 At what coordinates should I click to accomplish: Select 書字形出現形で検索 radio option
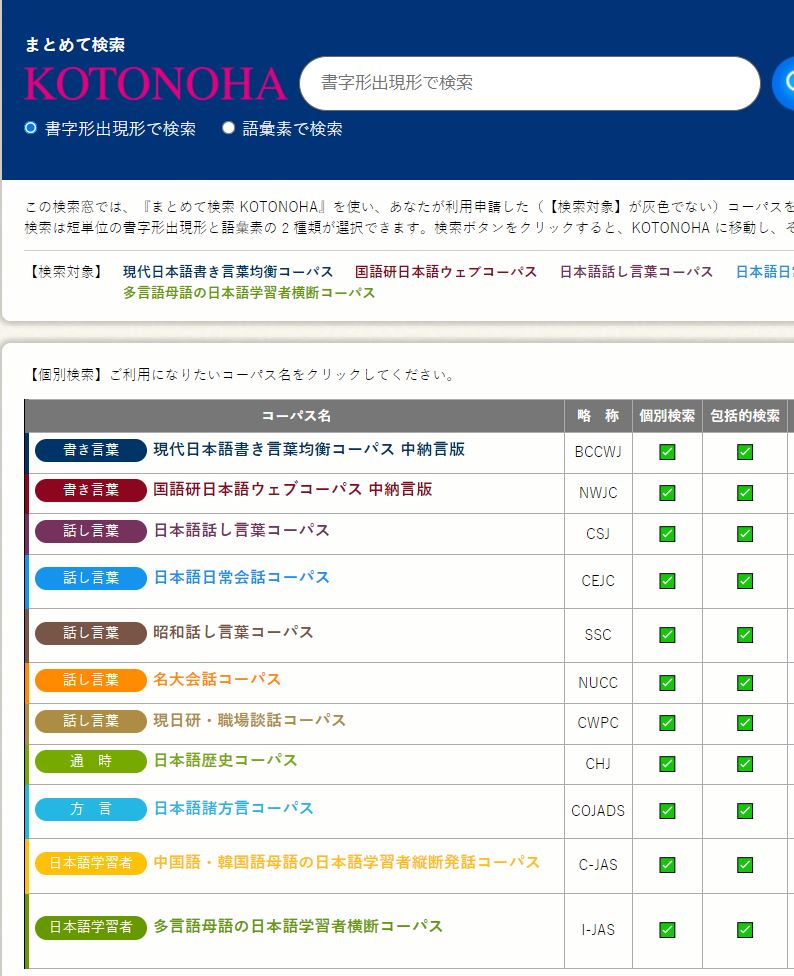click(x=30, y=128)
